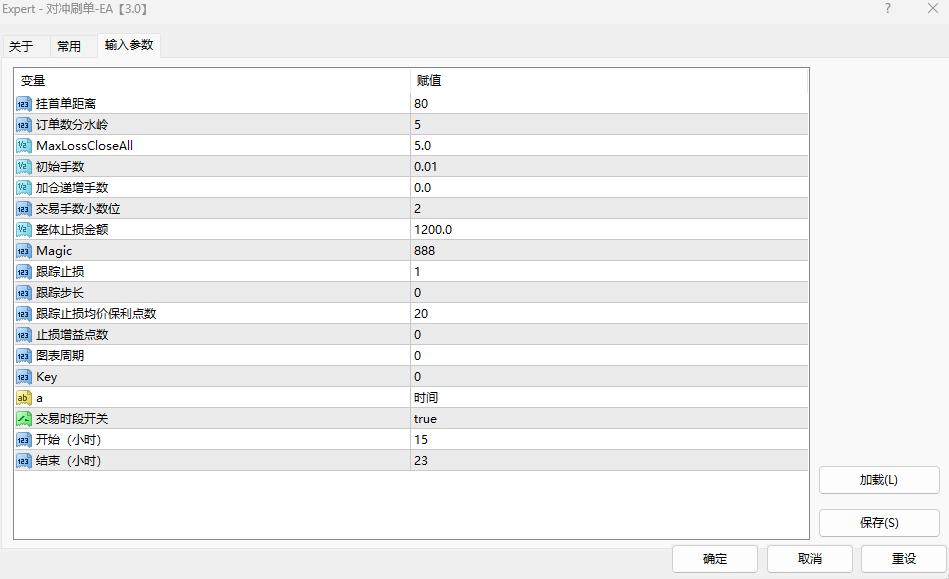Screen dimensions: 949x579
Task: Click the icon beside 整体止损金额
Action: pos(24,230)
